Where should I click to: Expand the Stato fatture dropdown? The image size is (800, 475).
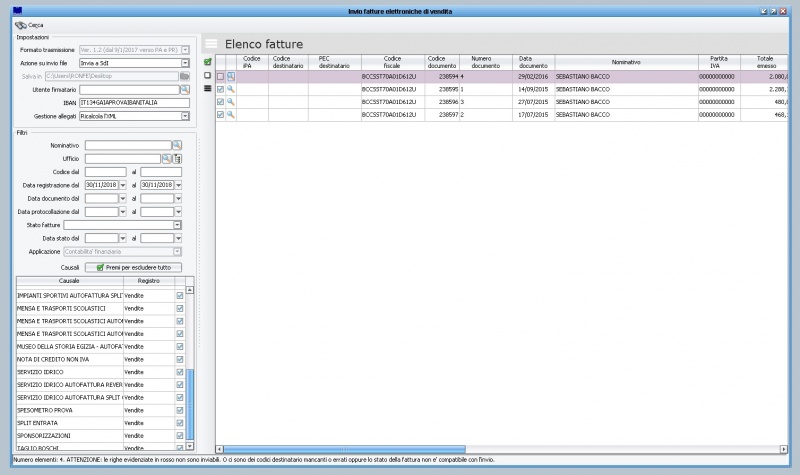point(176,225)
